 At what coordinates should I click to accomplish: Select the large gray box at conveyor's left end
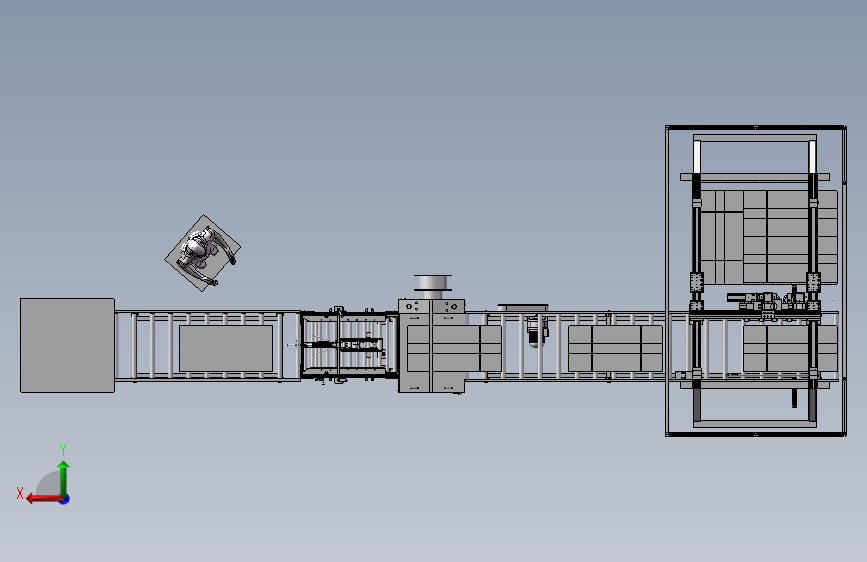click(67, 345)
